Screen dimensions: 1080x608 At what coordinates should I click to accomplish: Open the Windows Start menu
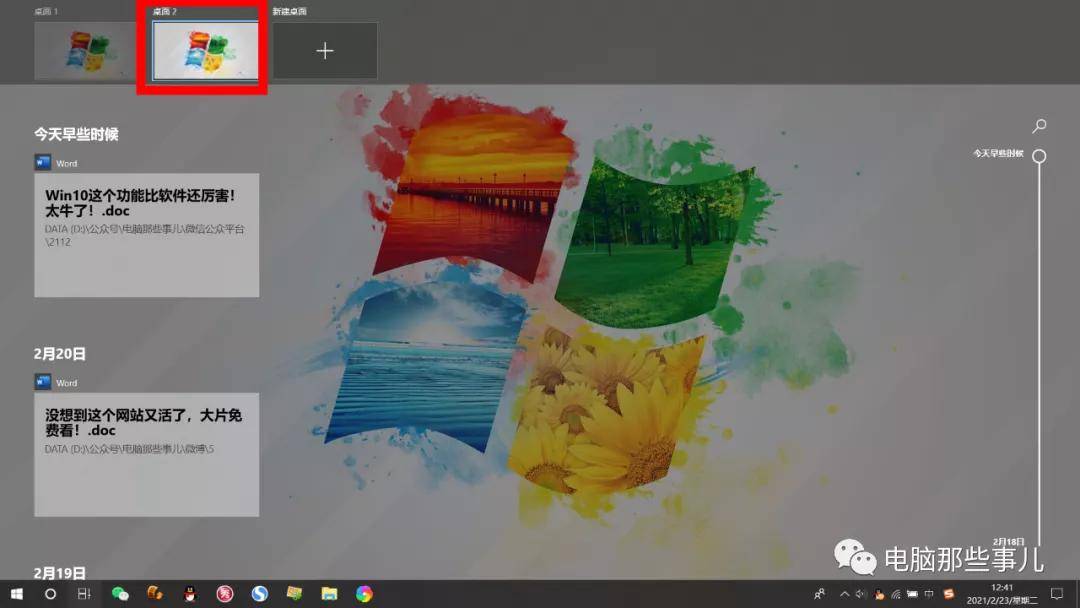point(17,594)
